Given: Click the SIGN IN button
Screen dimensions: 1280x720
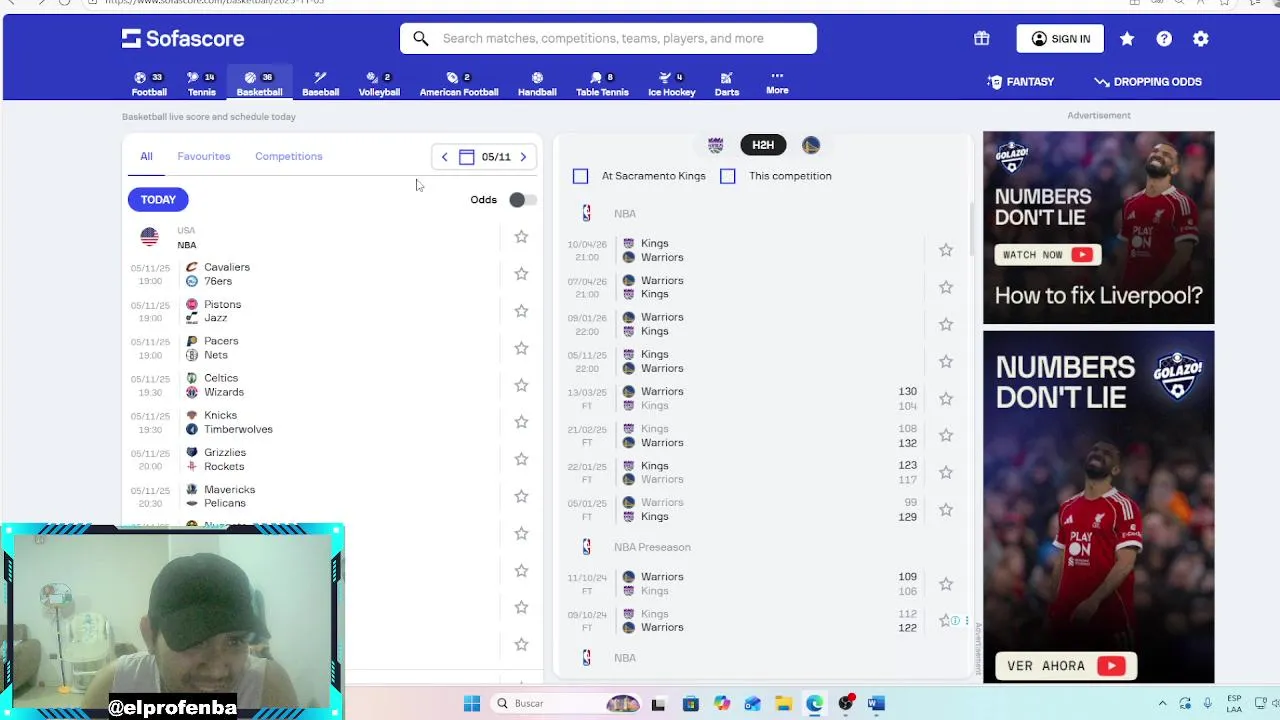Looking at the screenshot, I should tap(1060, 38).
